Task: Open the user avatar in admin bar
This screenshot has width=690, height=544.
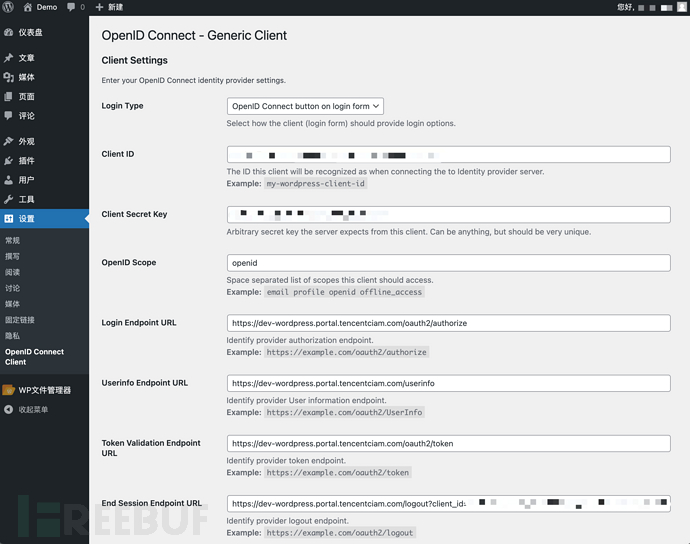Action: 682,7
